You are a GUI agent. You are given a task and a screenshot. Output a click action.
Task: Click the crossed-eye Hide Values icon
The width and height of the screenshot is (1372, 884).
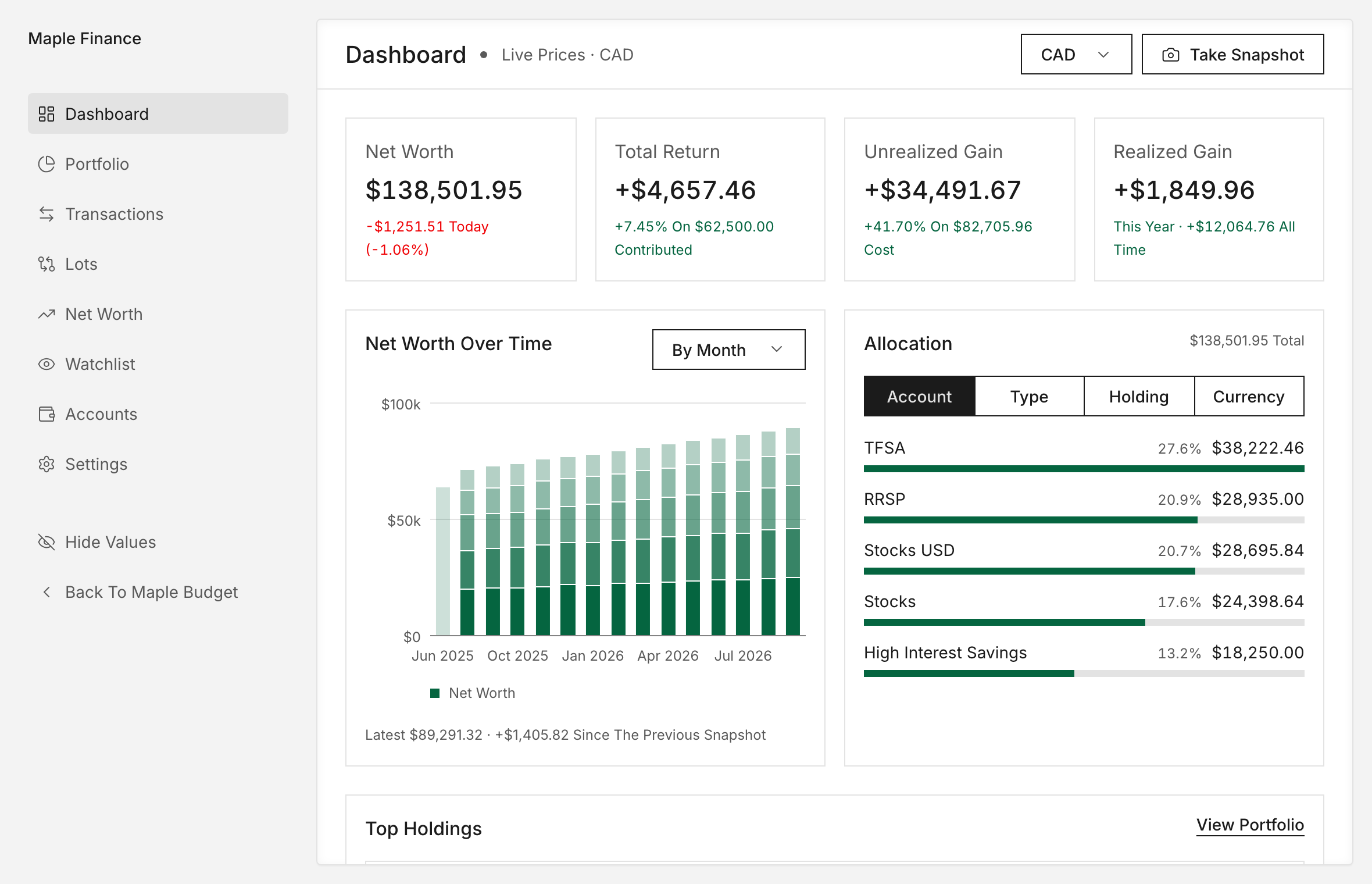click(x=47, y=542)
